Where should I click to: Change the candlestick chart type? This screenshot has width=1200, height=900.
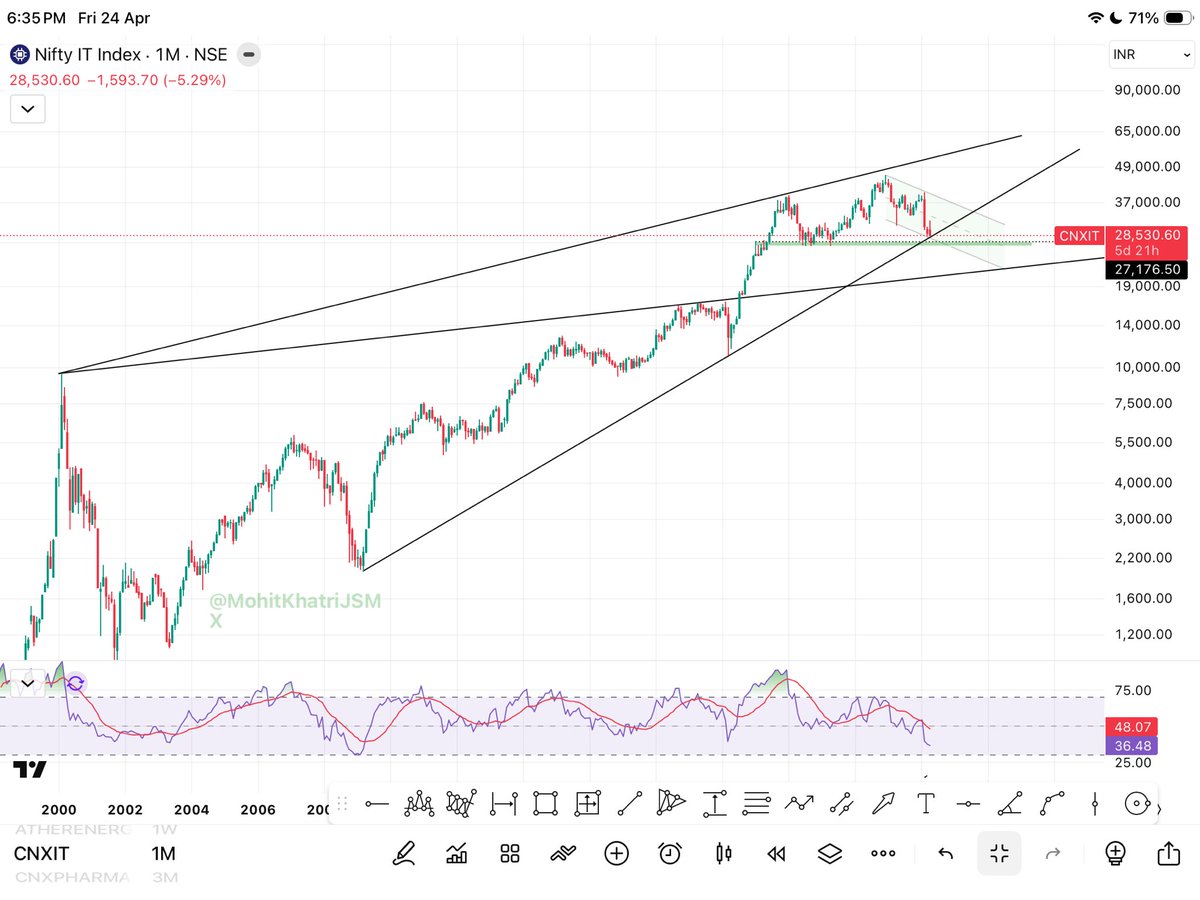click(x=724, y=853)
